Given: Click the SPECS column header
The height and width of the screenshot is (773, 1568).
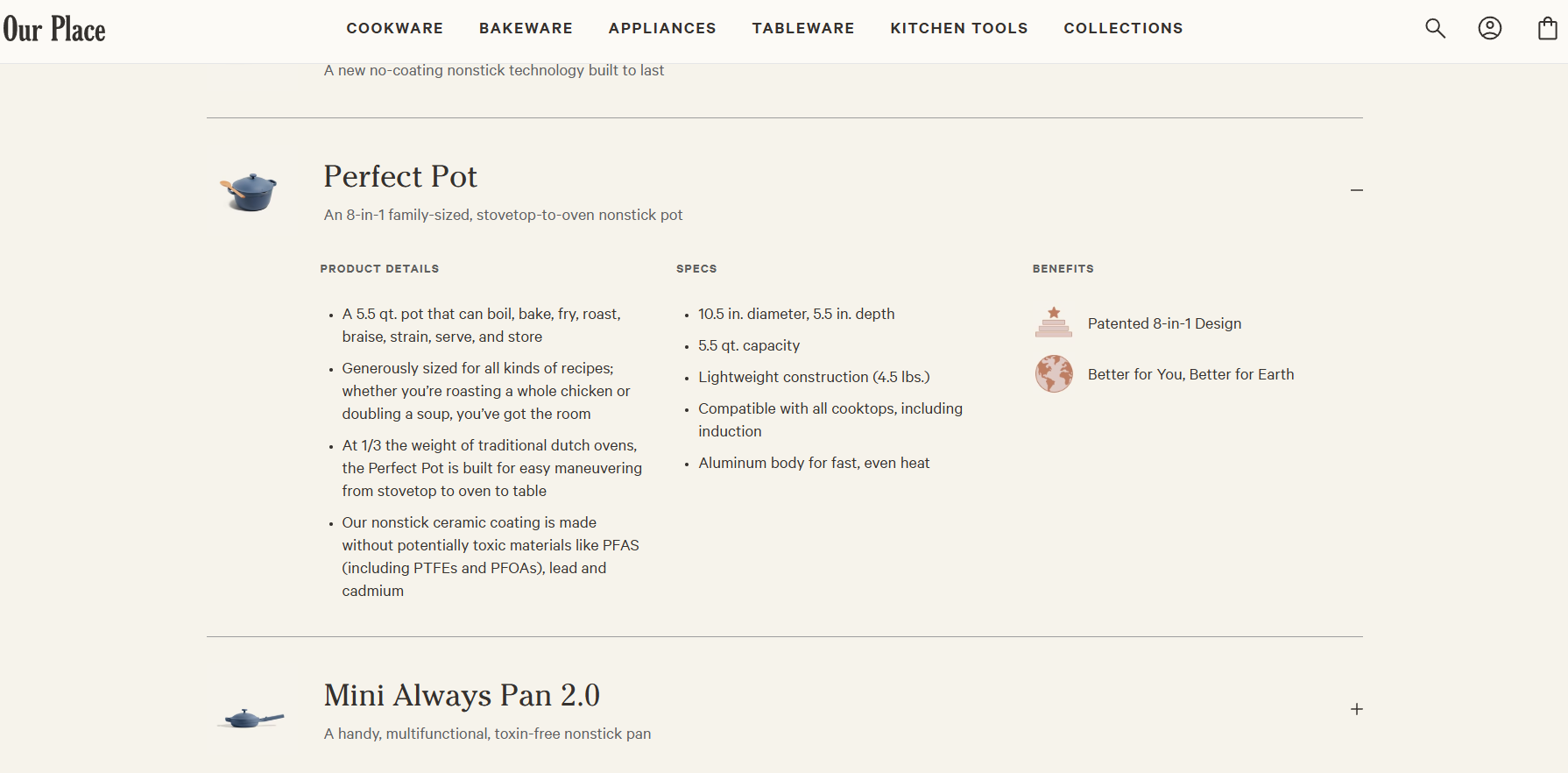Looking at the screenshot, I should pyautogui.click(x=696, y=269).
